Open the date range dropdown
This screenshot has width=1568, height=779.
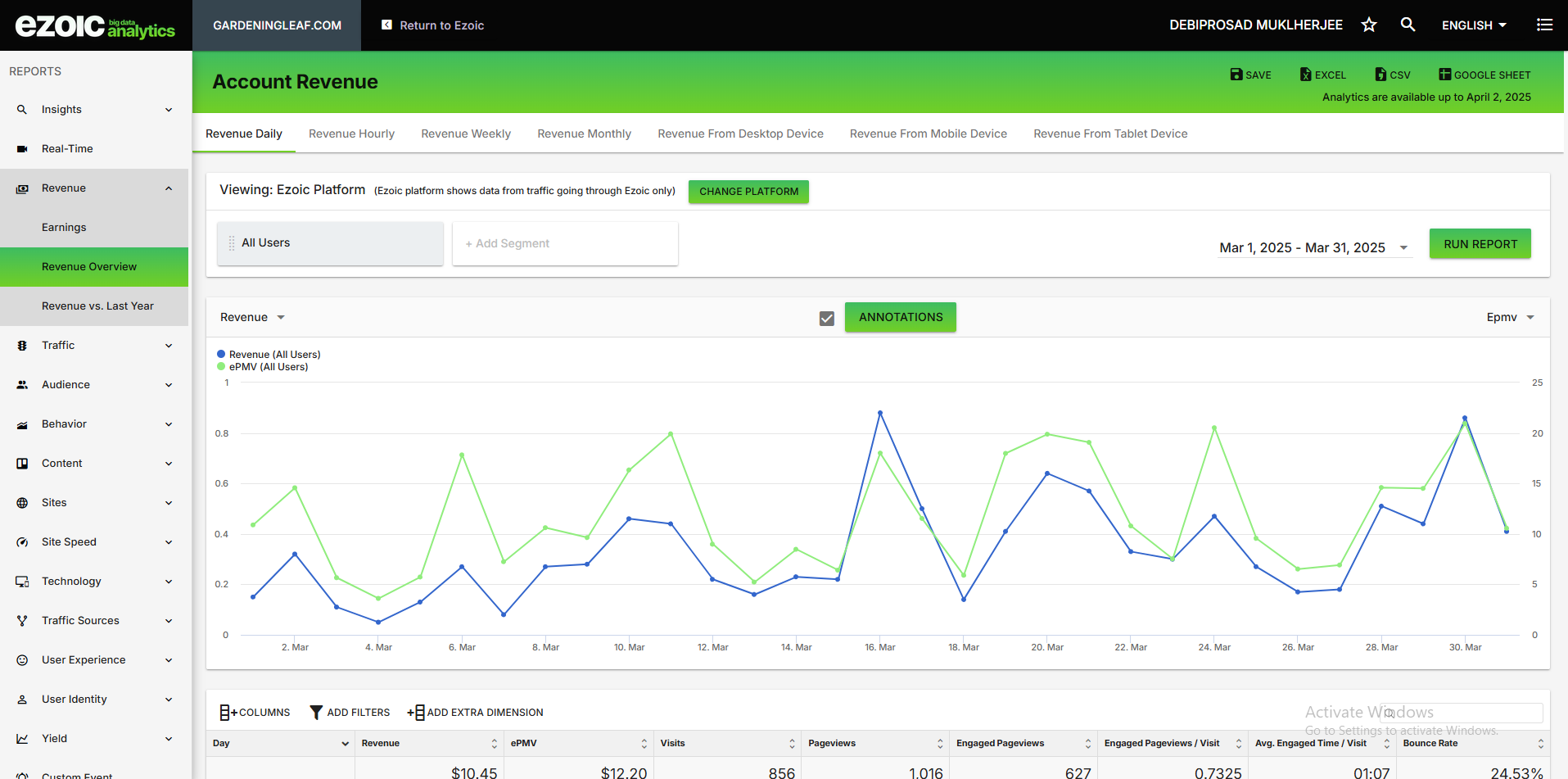1314,247
